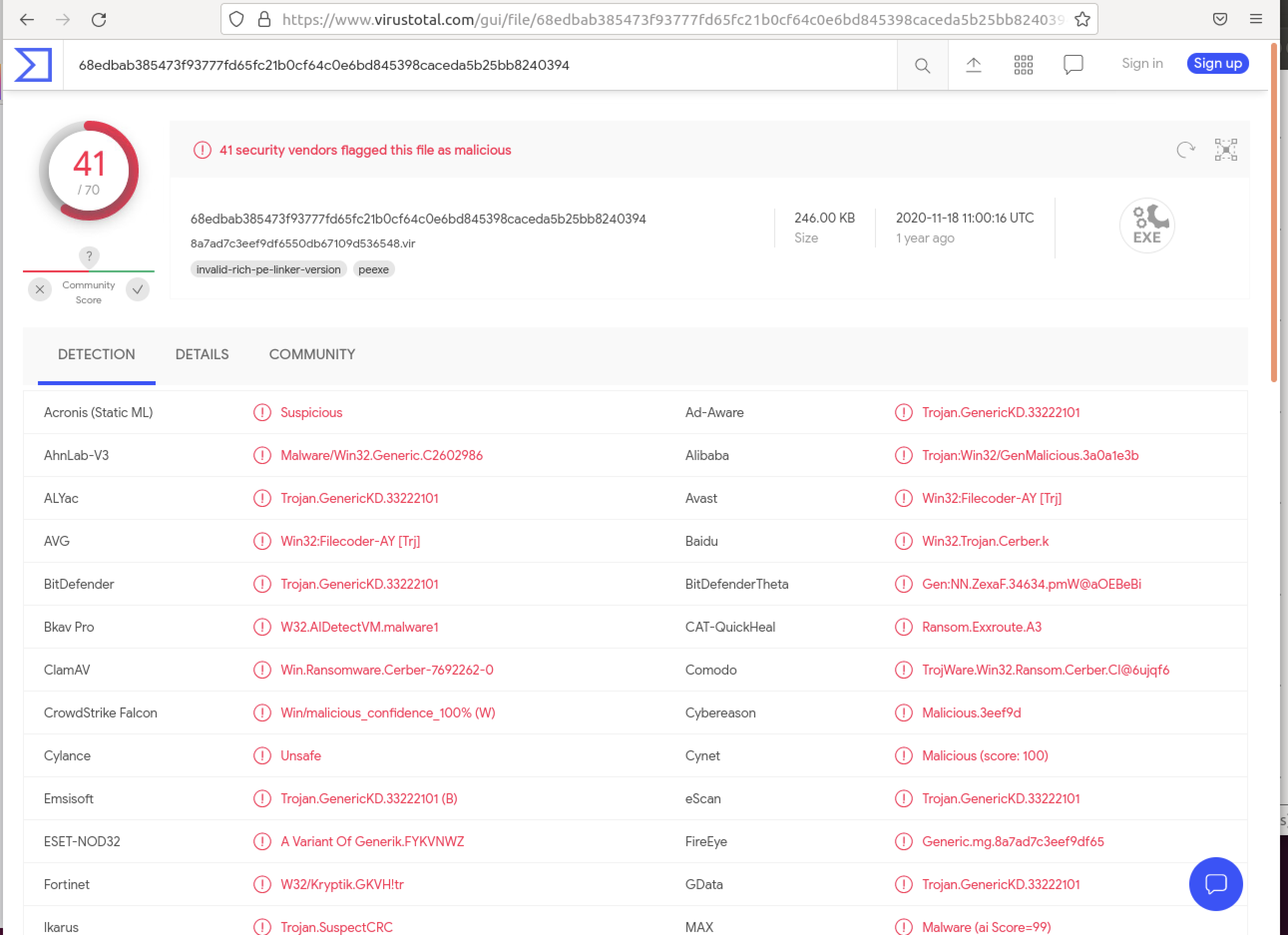Click the search icon on toolbar
The height and width of the screenshot is (935, 1288).
[920, 64]
